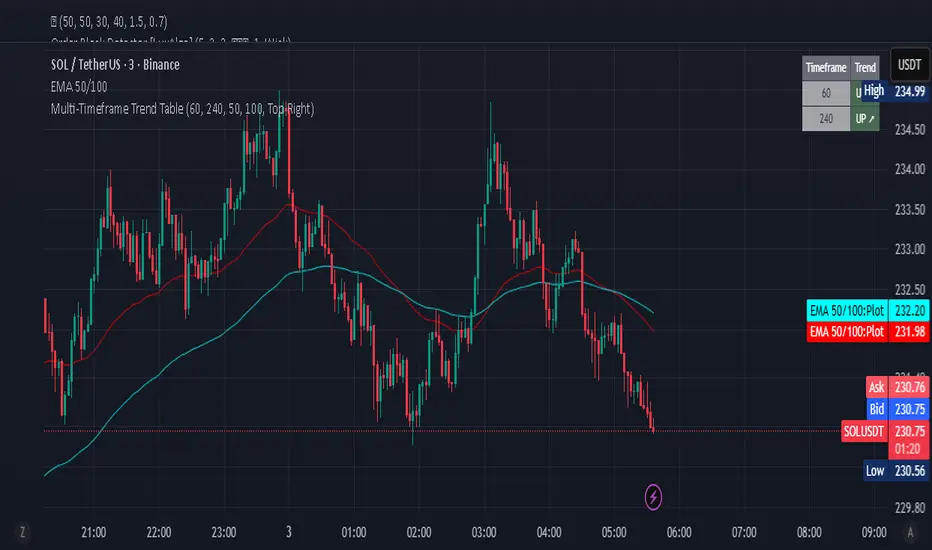The image size is (932, 550).
Task: Click the red EMA 50/100 Plot price label
Action: click(846, 331)
